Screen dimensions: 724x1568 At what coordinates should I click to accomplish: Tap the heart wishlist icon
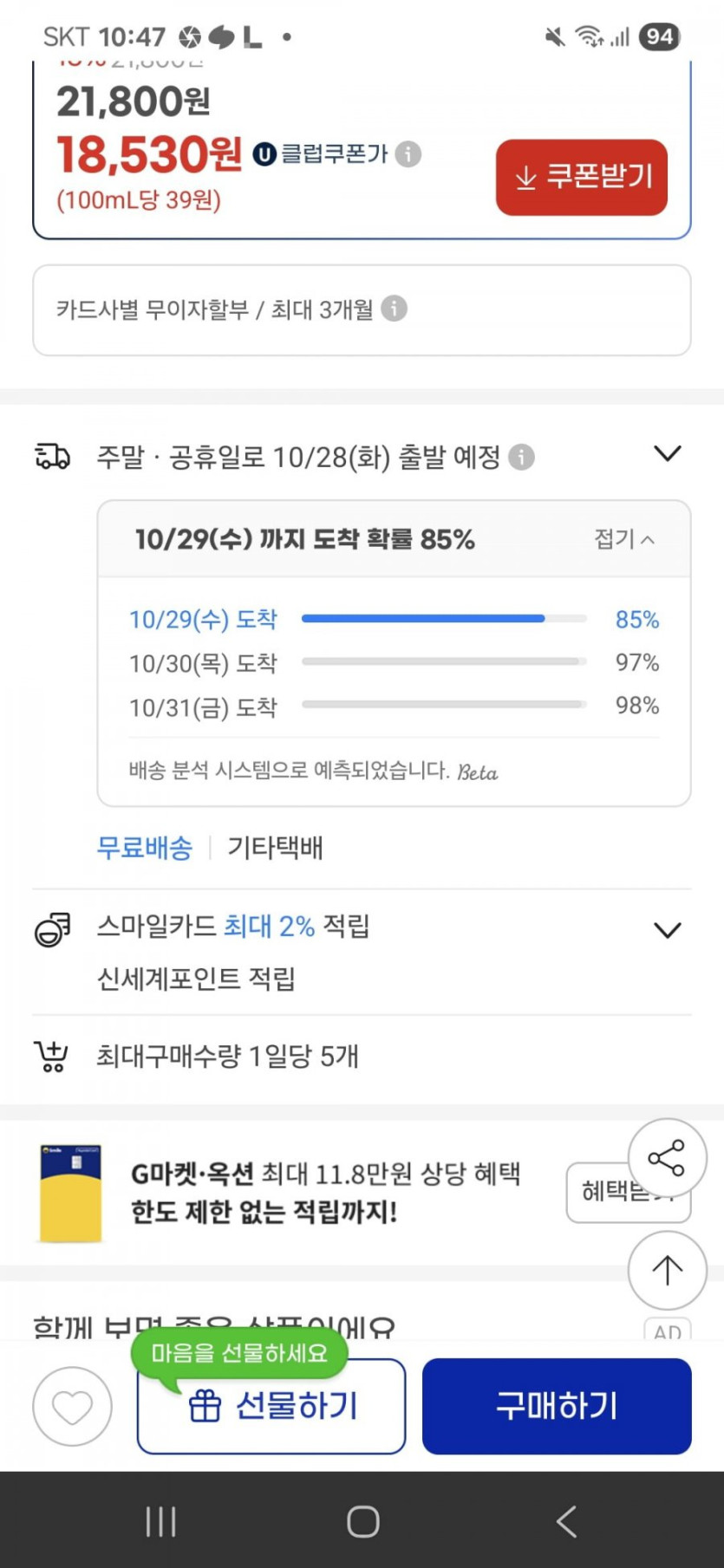(x=72, y=1406)
